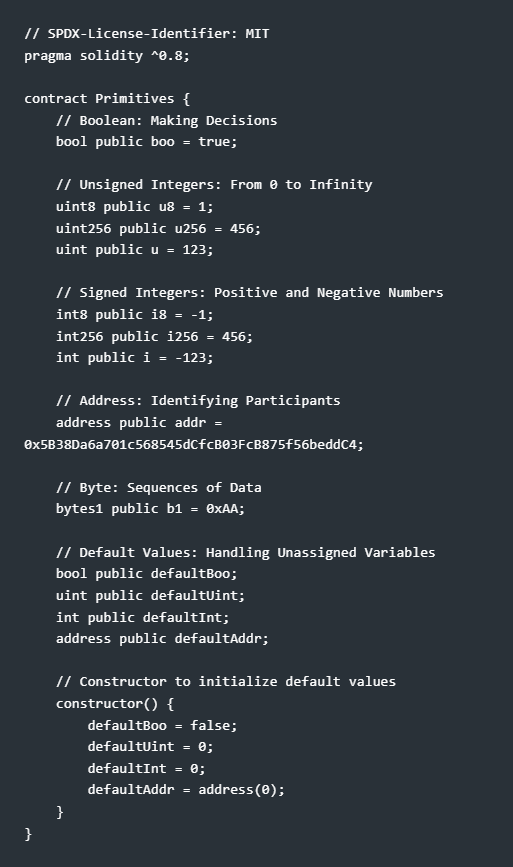Click the int256 public i256 line

click(154, 336)
